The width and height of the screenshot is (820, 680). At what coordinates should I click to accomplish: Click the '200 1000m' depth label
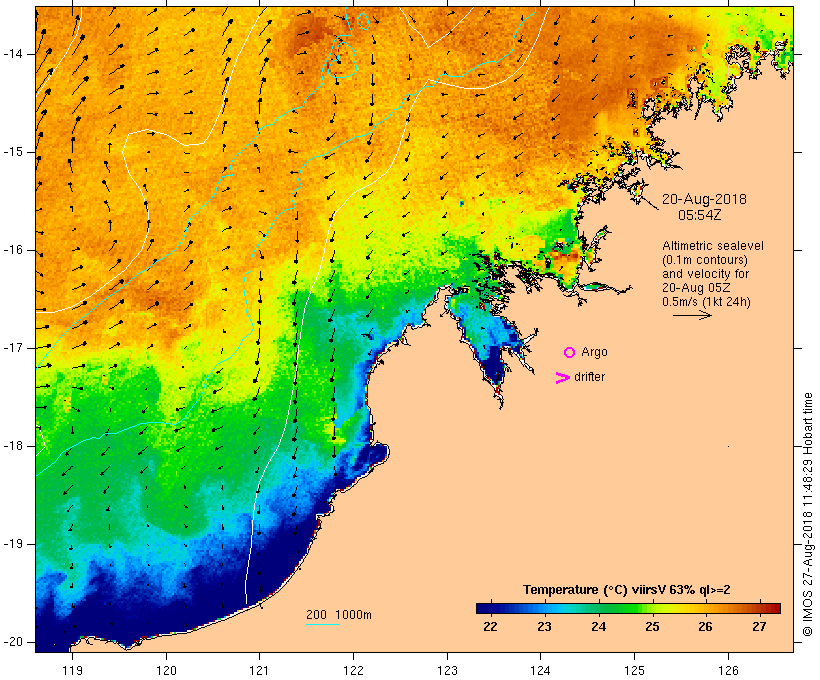[339, 615]
